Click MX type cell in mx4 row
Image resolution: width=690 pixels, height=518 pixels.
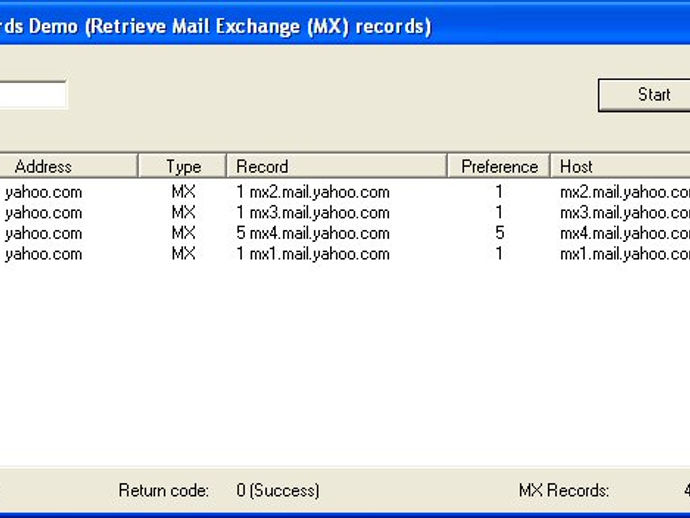[184, 233]
